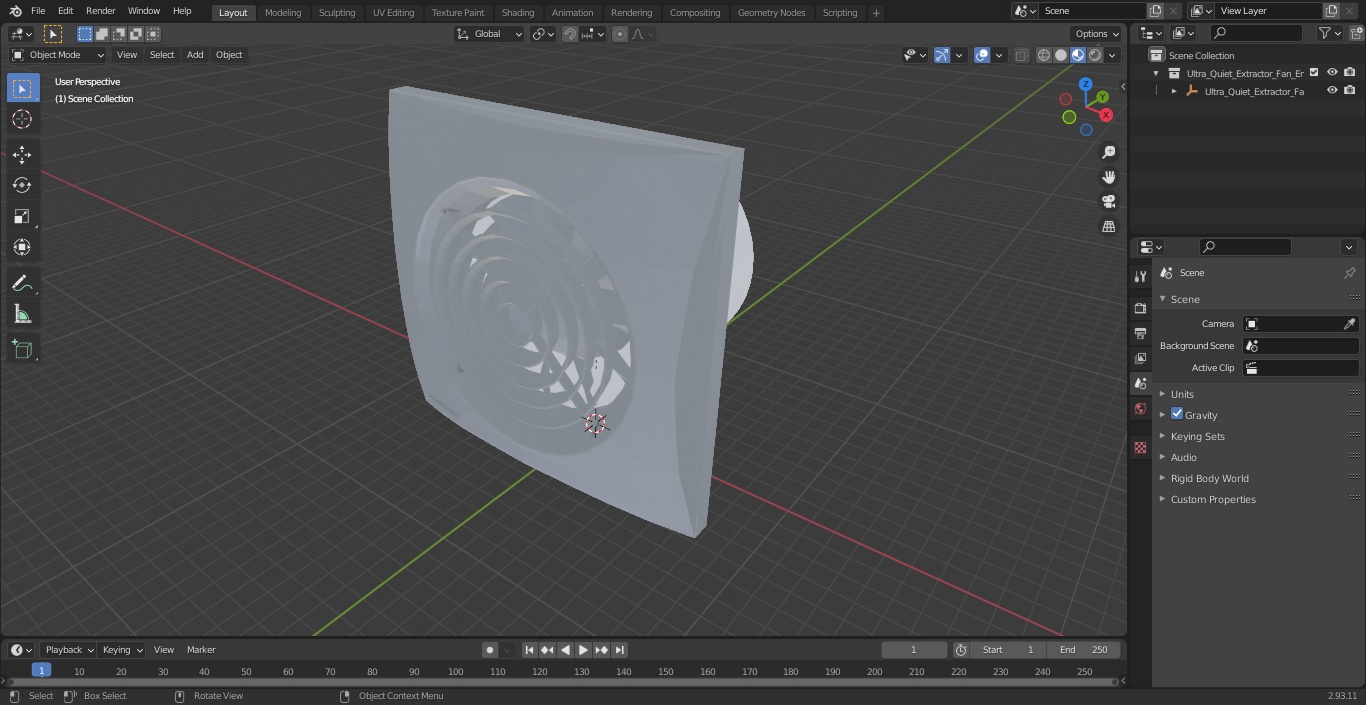1366x705 pixels.
Task: Click the new scene icon beside Scene field
Action: point(1155,11)
